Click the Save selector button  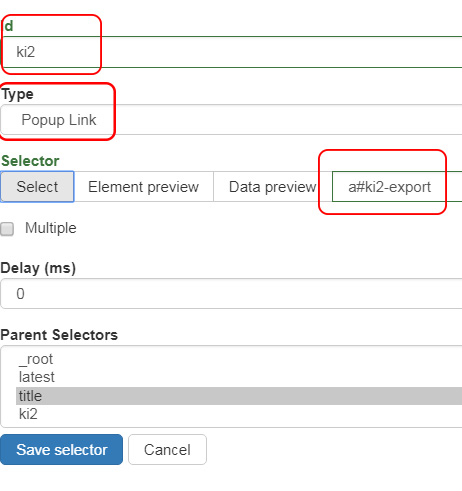click(x=62, y=449)
